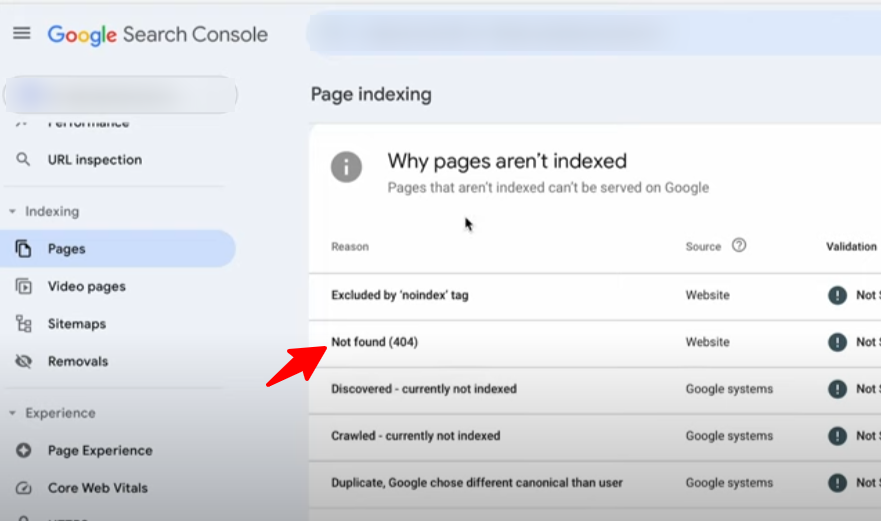Open Crawled - currently not indexed row
Image resolution: width=881 pixels, height=521 pixels.
pyautogui.click(x=594, y=436)
